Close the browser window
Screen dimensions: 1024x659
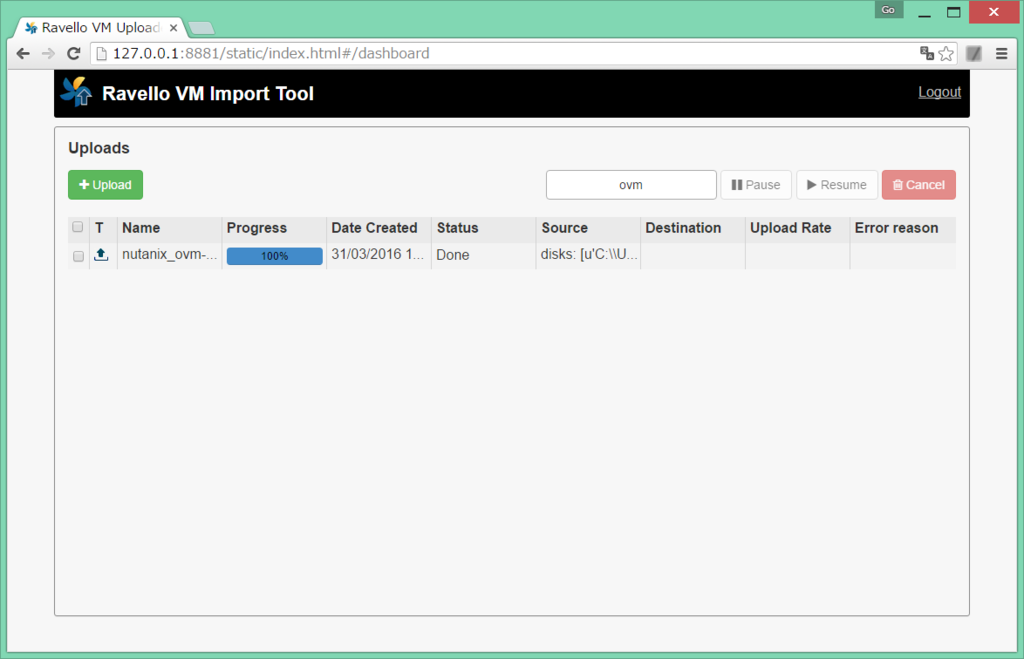993,12
